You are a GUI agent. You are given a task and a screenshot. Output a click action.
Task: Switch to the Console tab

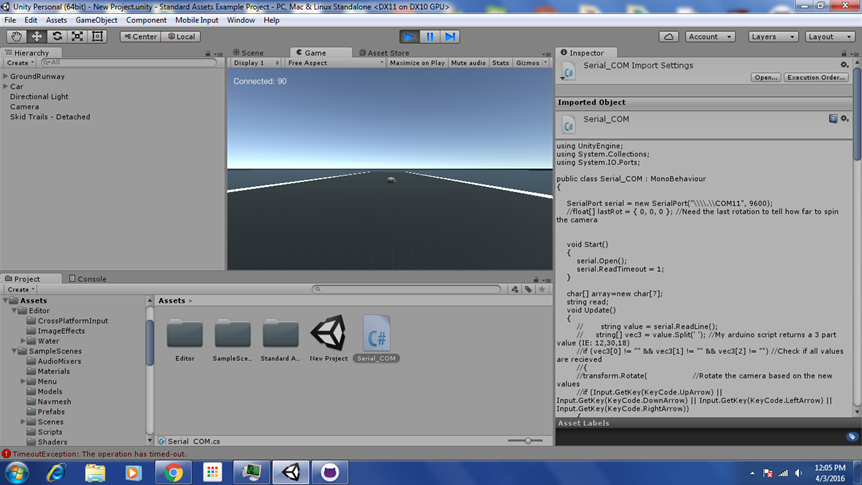tap(88, 279)
